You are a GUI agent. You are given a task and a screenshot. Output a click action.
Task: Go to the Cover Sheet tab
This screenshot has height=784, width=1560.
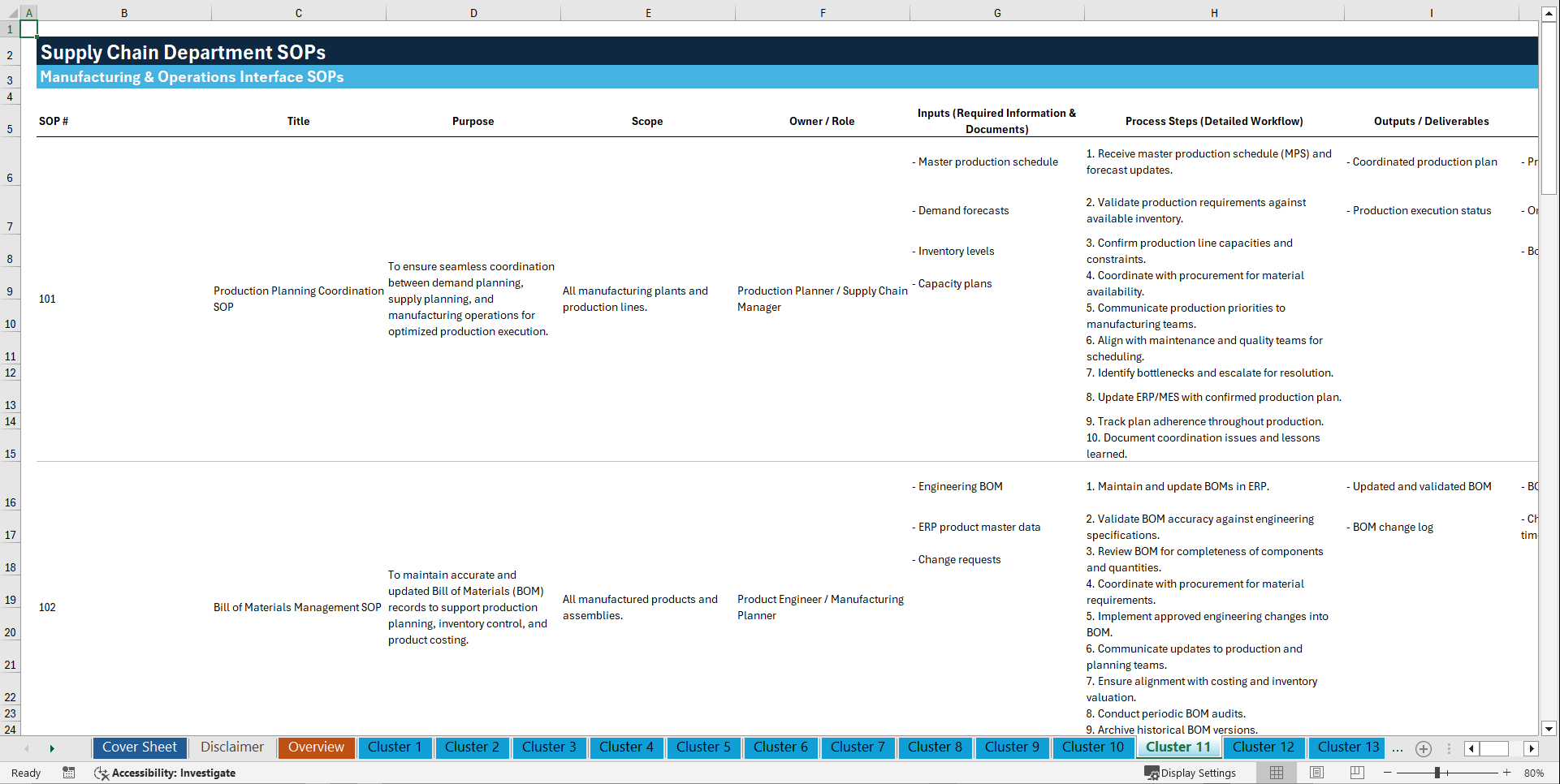[139, 747]
